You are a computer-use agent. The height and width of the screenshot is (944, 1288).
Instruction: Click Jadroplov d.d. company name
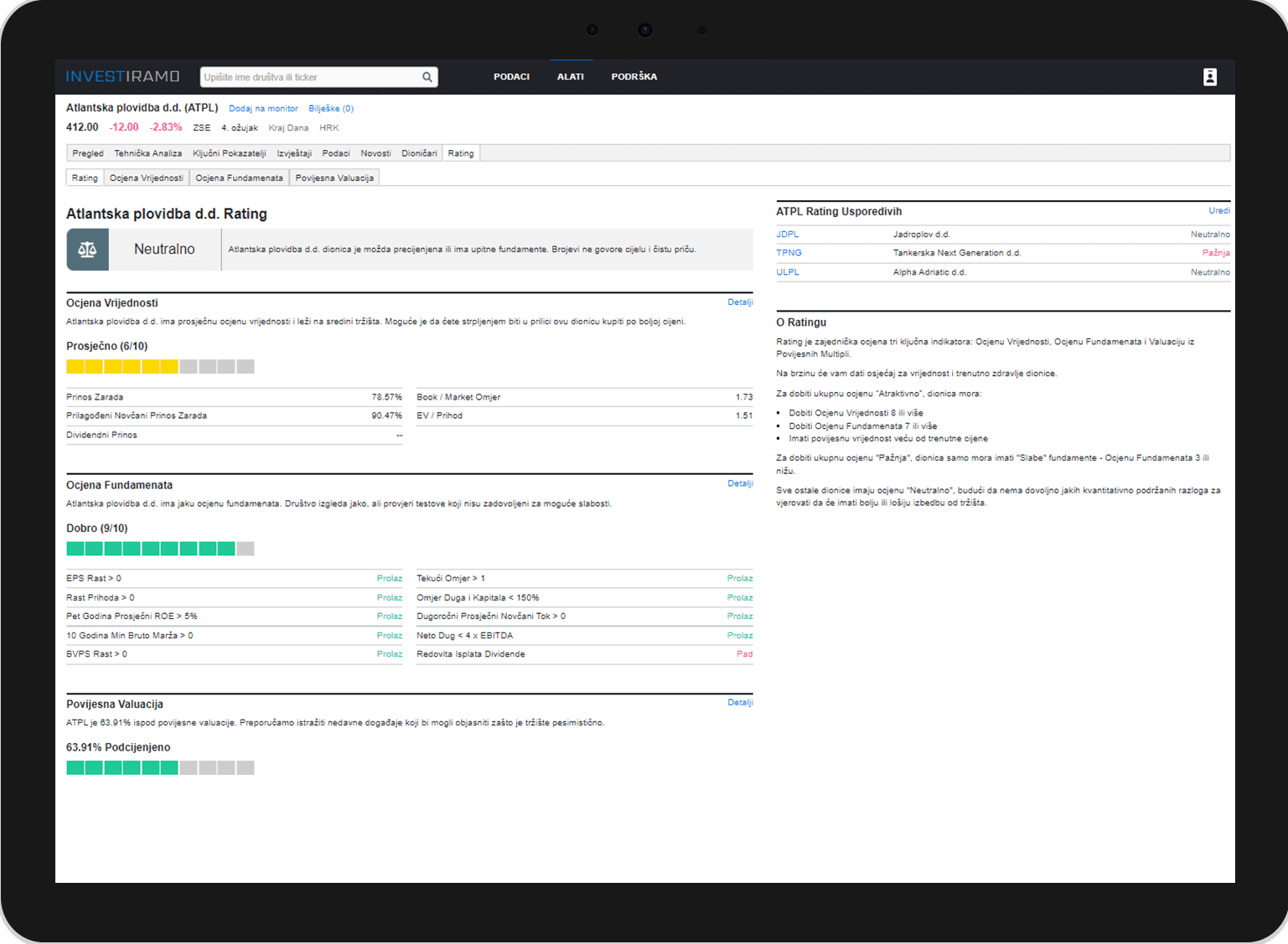[921, 235]
